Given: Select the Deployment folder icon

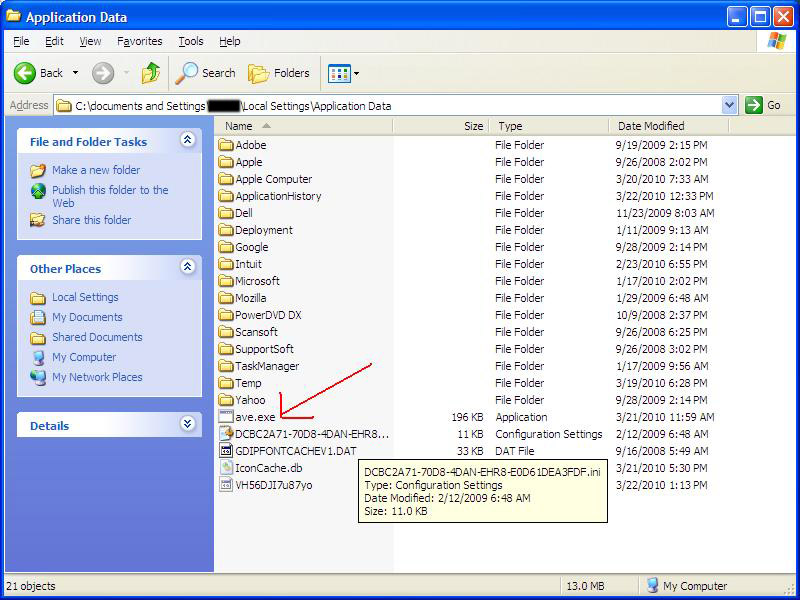Looking at the screenshot, I should tap(226, 230).
